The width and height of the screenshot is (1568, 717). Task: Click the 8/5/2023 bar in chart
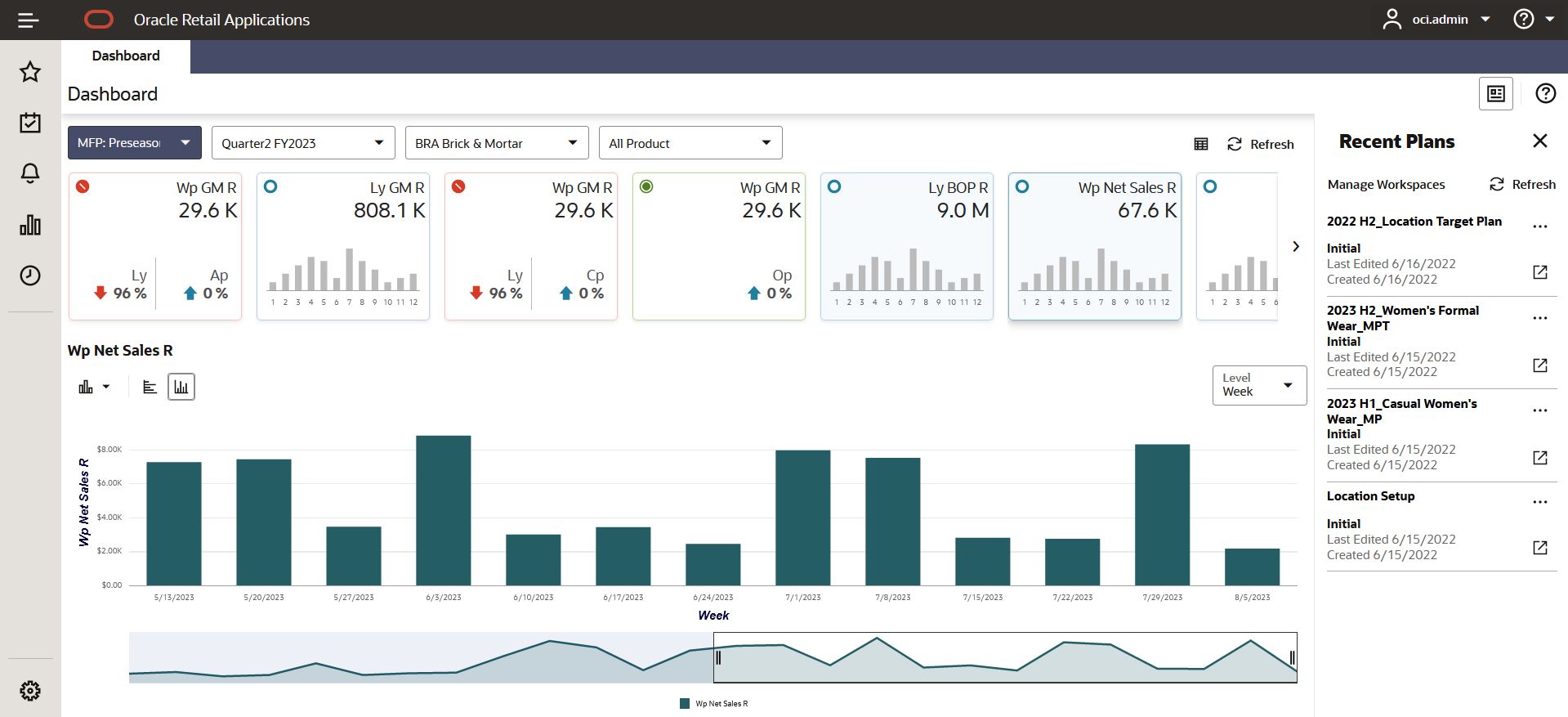1253,567
